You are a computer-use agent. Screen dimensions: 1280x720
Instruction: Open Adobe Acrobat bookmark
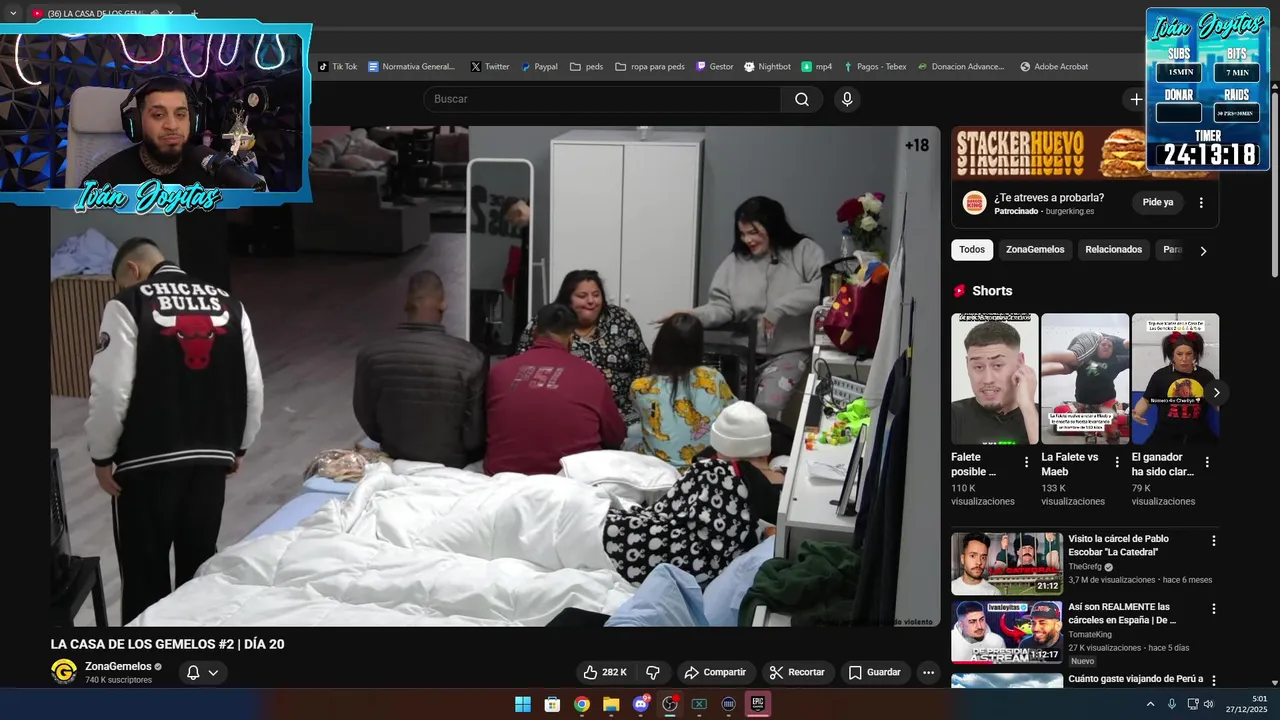pos(1054,67)
